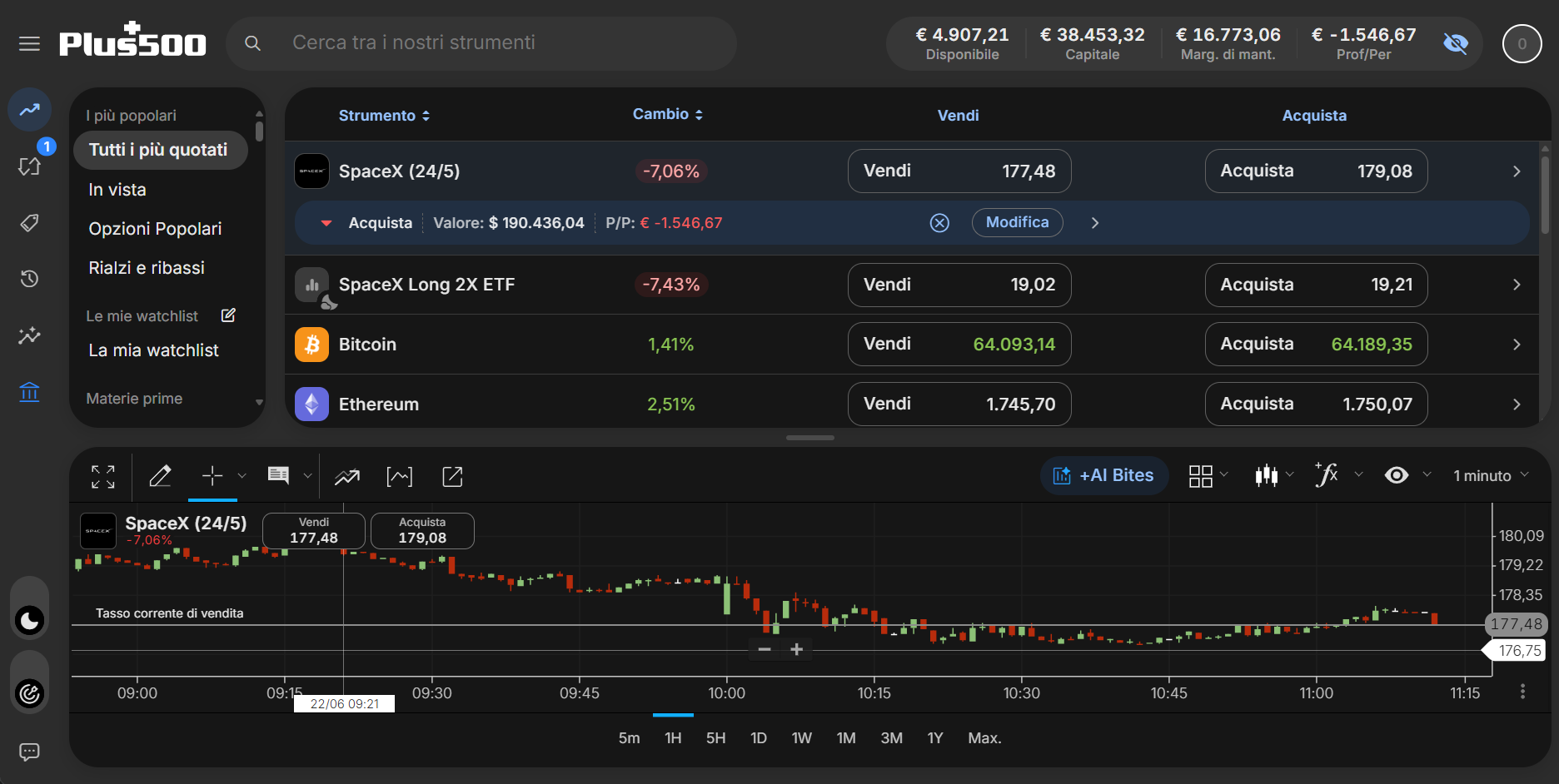Click Vendi button for SpaceX (24/5)
This screenshot has height=784, width=1559.
point(959,171)
